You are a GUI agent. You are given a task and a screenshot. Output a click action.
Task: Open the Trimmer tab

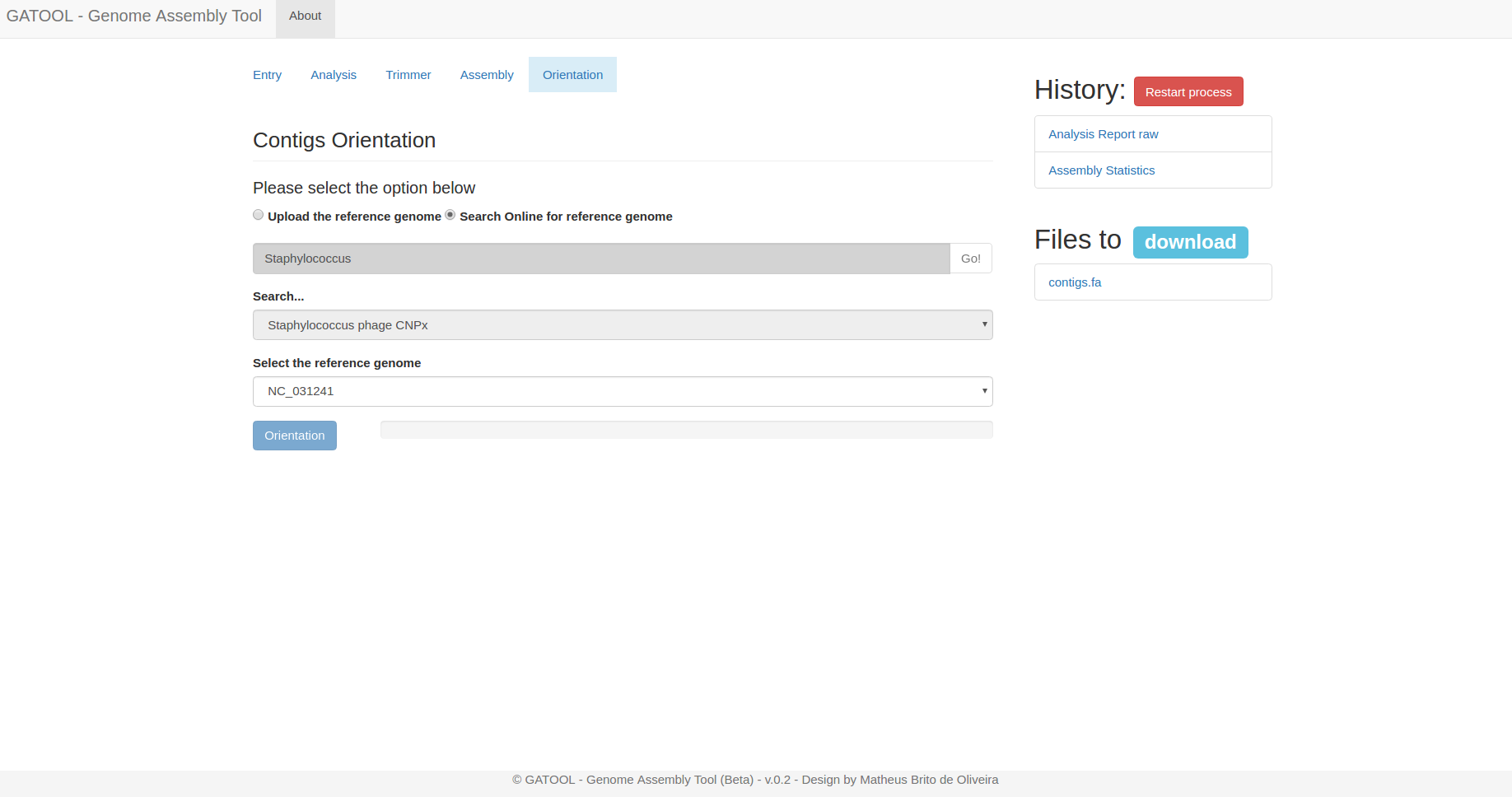[408, 74]
